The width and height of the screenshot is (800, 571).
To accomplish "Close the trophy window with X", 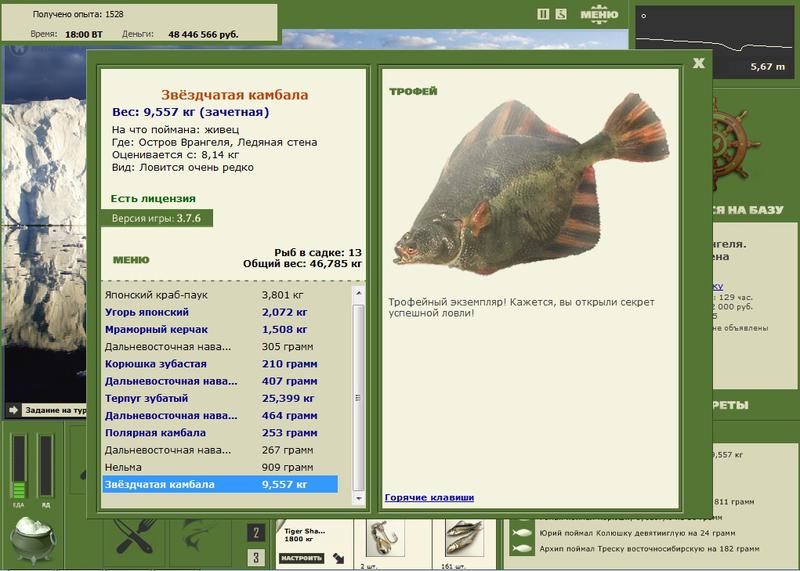I will 698,63.
